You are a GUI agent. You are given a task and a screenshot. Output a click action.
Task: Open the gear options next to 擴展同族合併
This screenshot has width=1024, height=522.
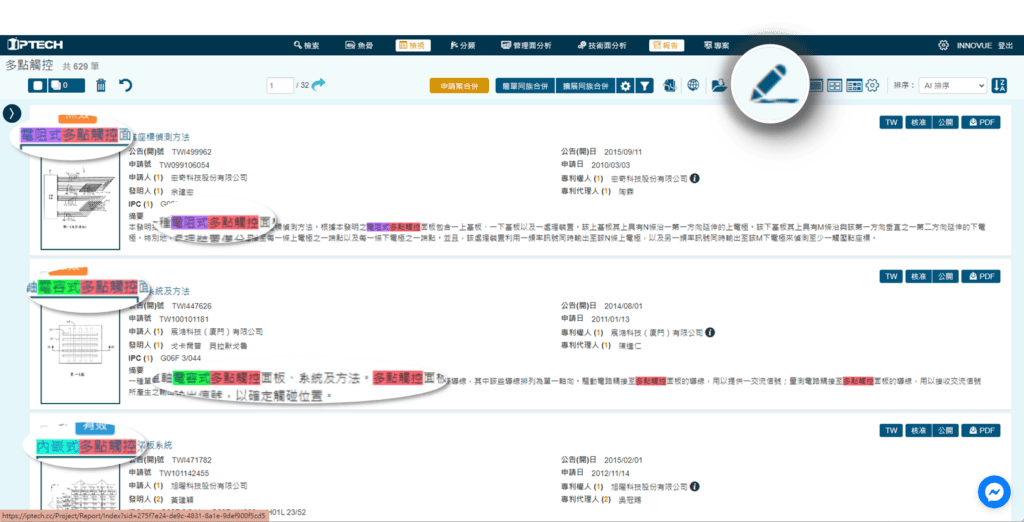point(625,86)
